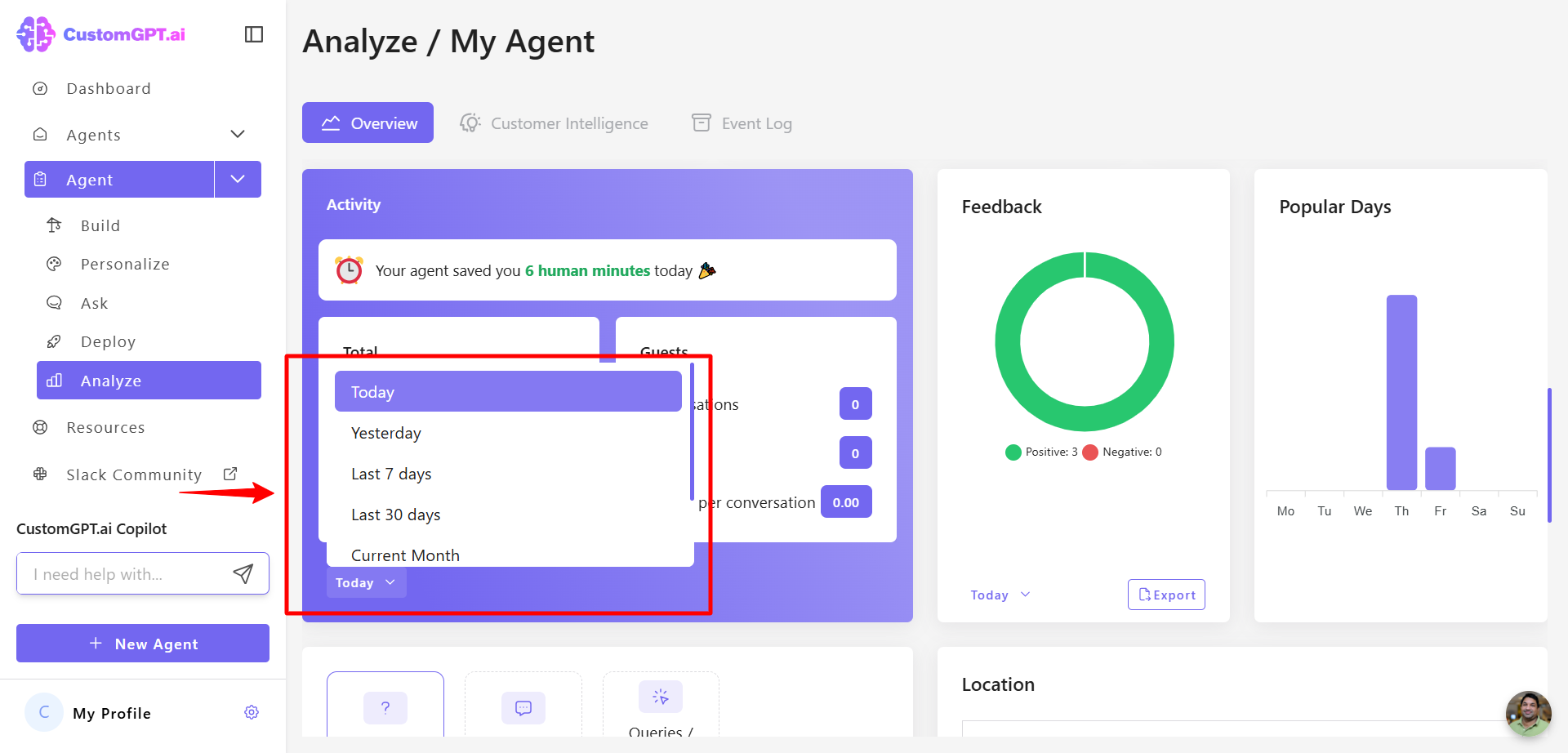Open profile settings gear icon
Viewport: 1568px width, 753px height.
click(x=252, y=712)
